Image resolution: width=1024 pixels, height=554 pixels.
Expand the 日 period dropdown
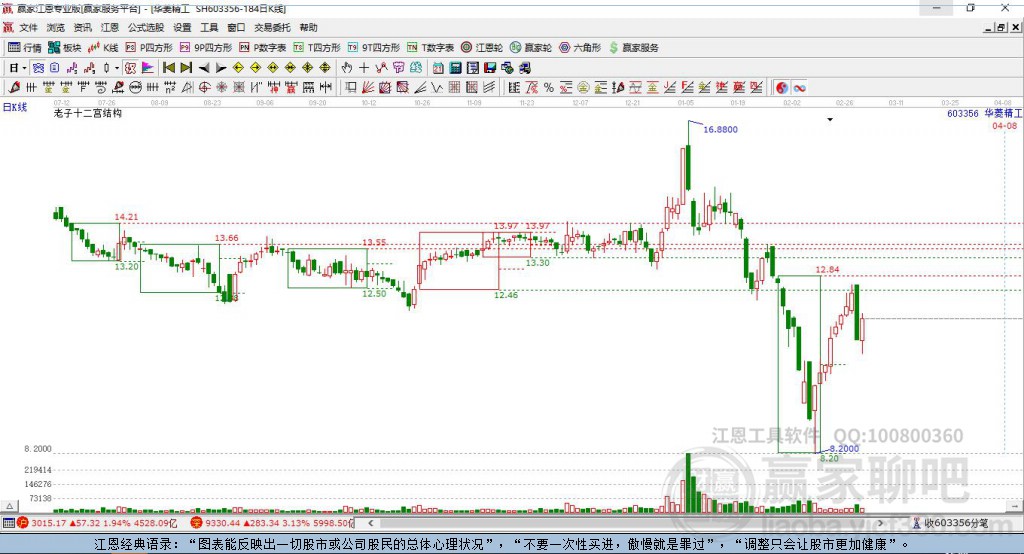pos(24,68)
